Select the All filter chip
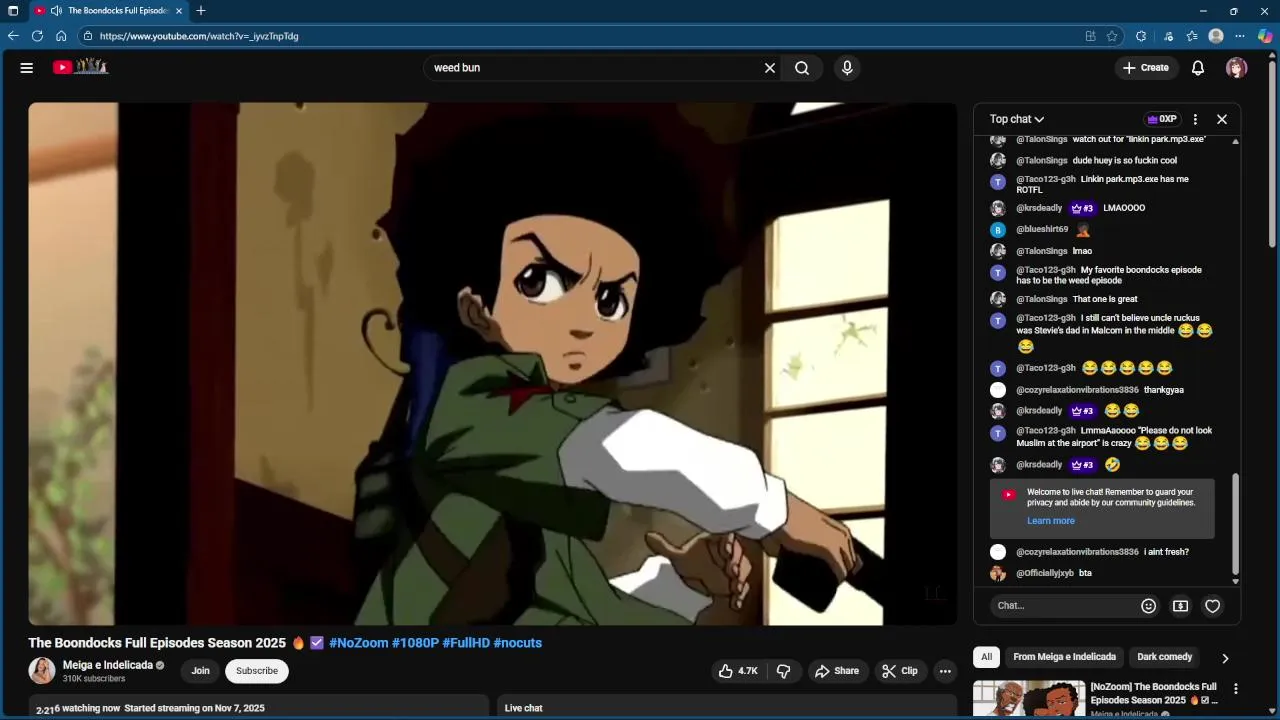This screenshot has height=720, width=1280. pos(986,657)
